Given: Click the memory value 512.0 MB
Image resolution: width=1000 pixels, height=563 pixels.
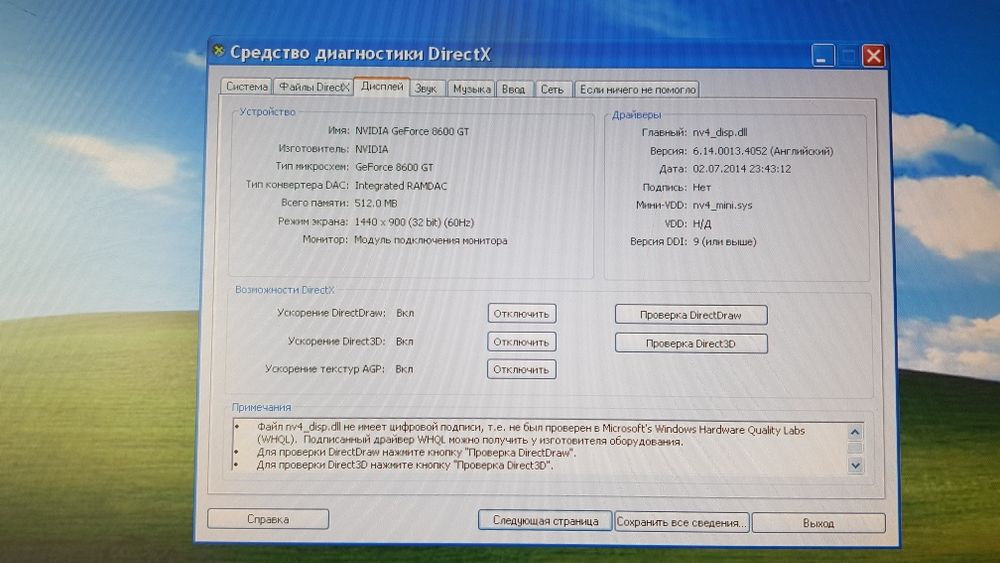Looking at the screenshot, I should (x=376, y=203).
